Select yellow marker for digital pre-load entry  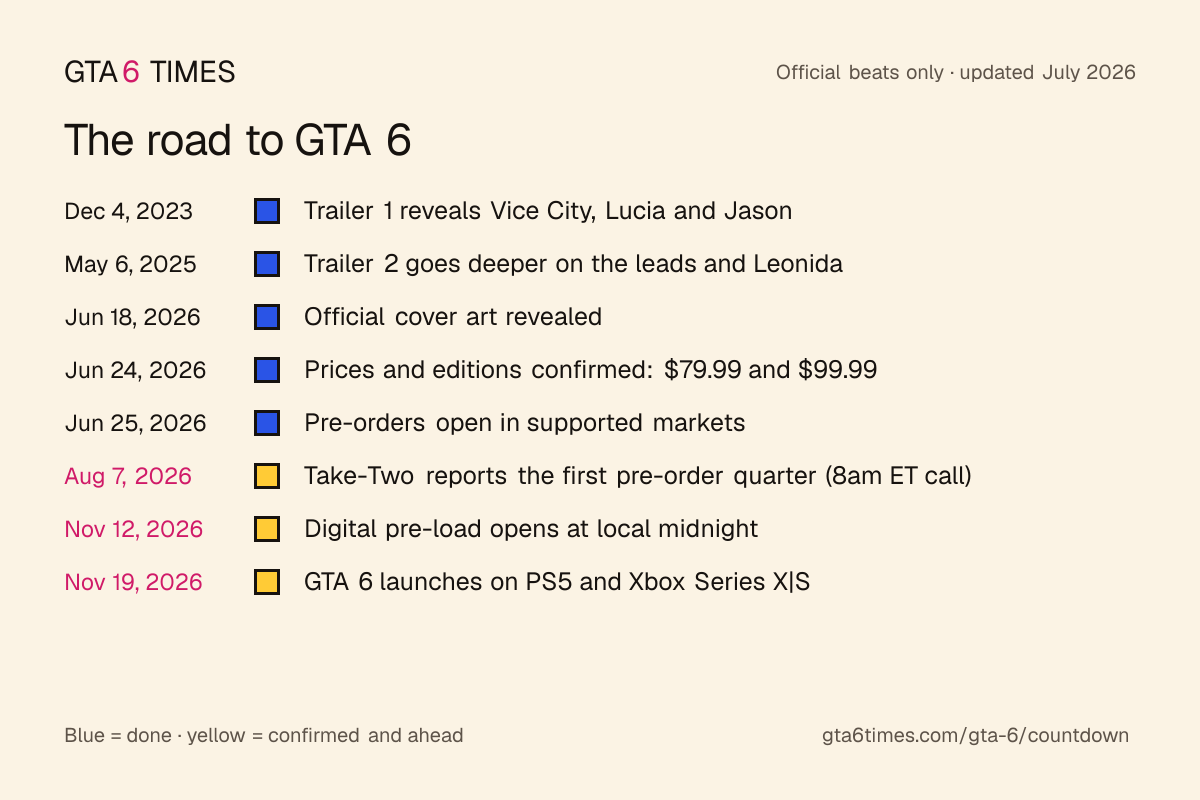(x=267, y=529)
